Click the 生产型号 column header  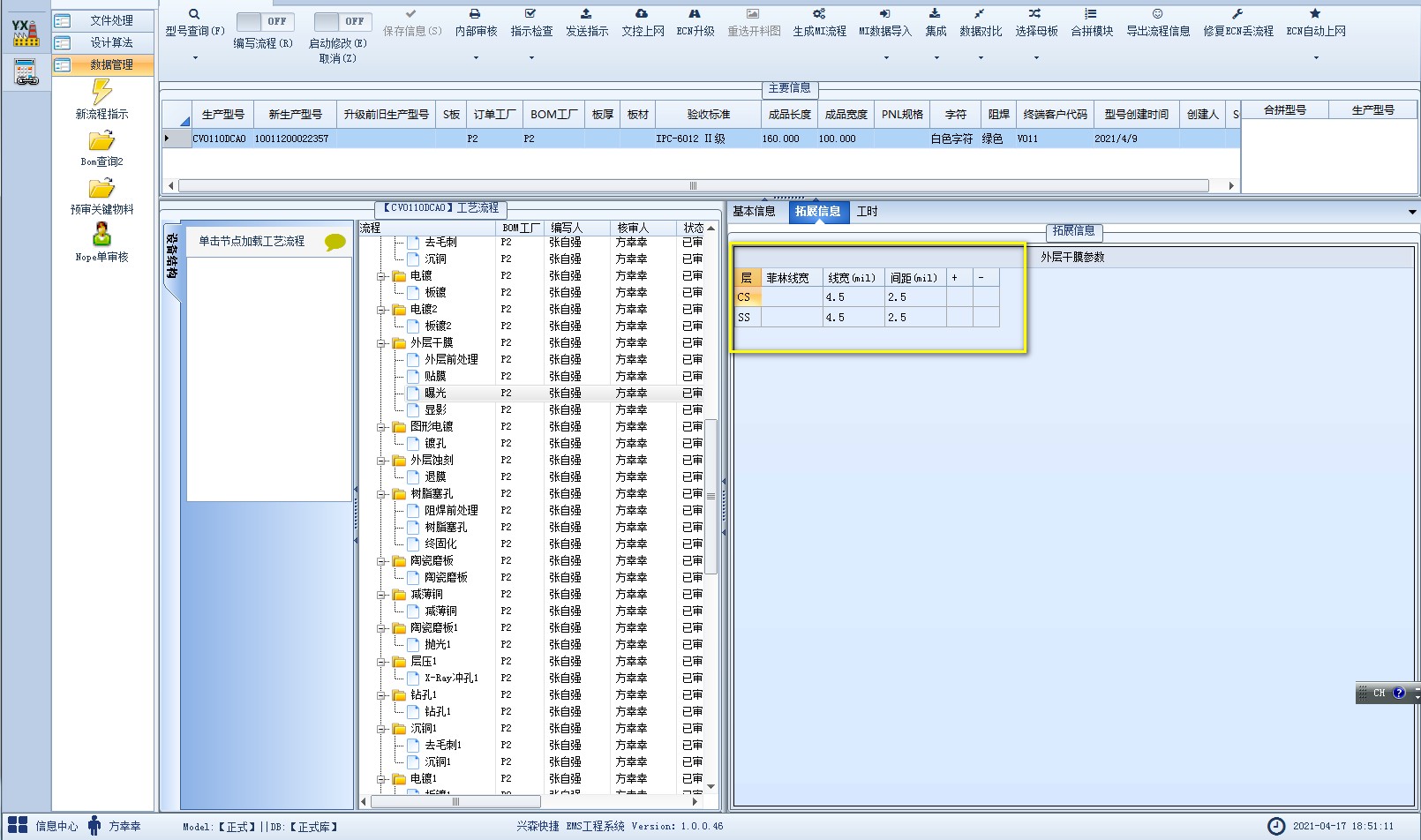(x=222, y=115)
